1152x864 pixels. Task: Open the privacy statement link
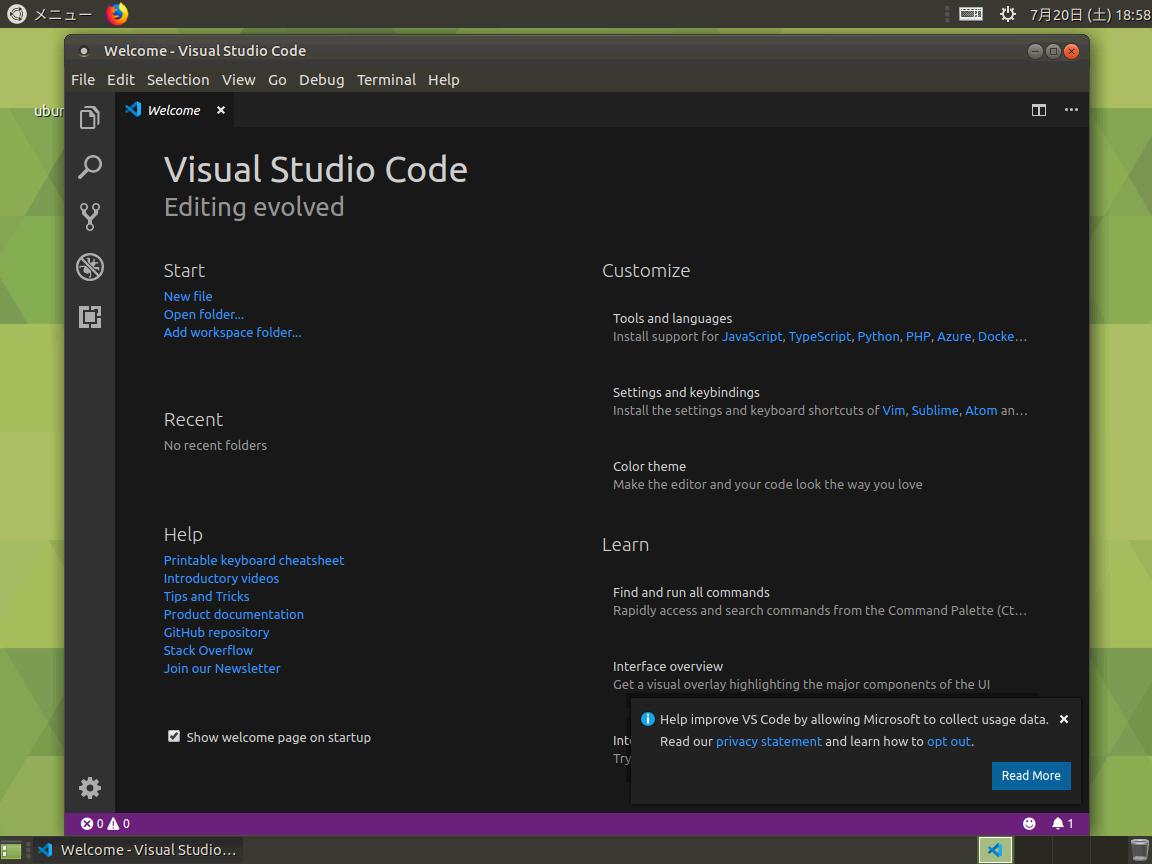pos(768,742)
